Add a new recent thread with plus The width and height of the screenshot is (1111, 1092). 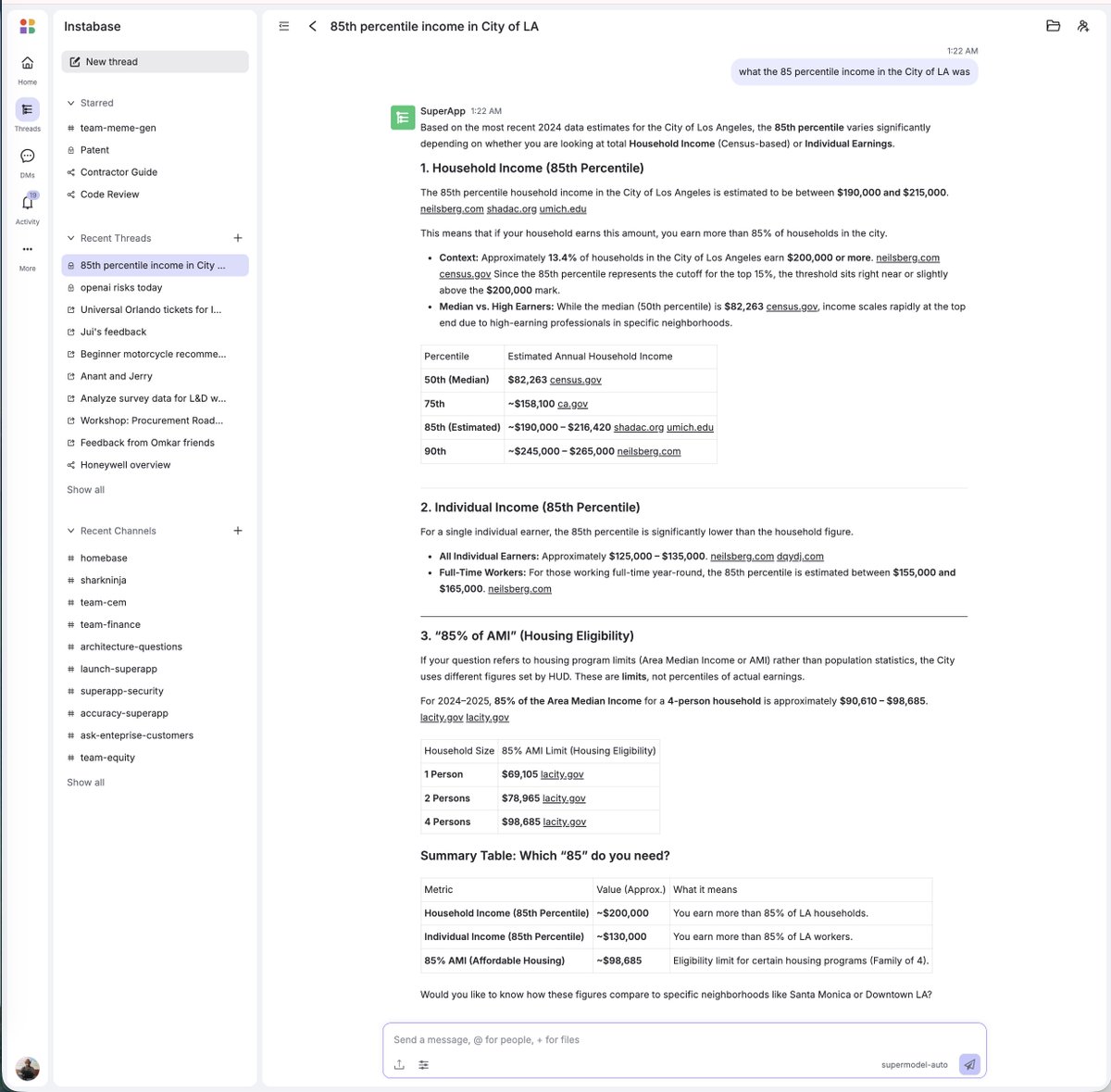point(238,238)
